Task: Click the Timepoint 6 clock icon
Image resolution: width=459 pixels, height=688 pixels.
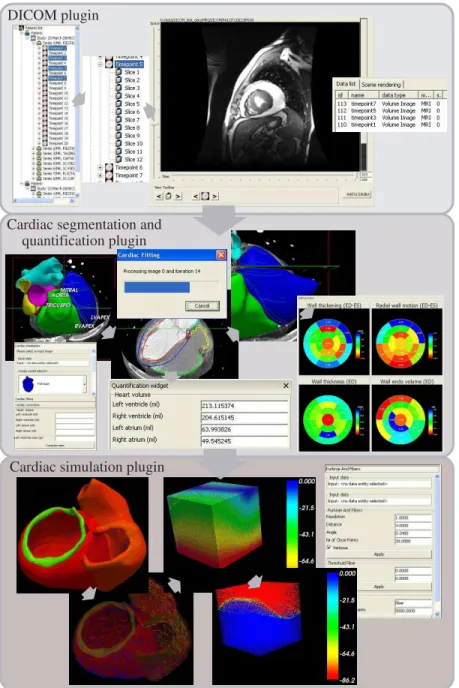Action: pos(109,168)
